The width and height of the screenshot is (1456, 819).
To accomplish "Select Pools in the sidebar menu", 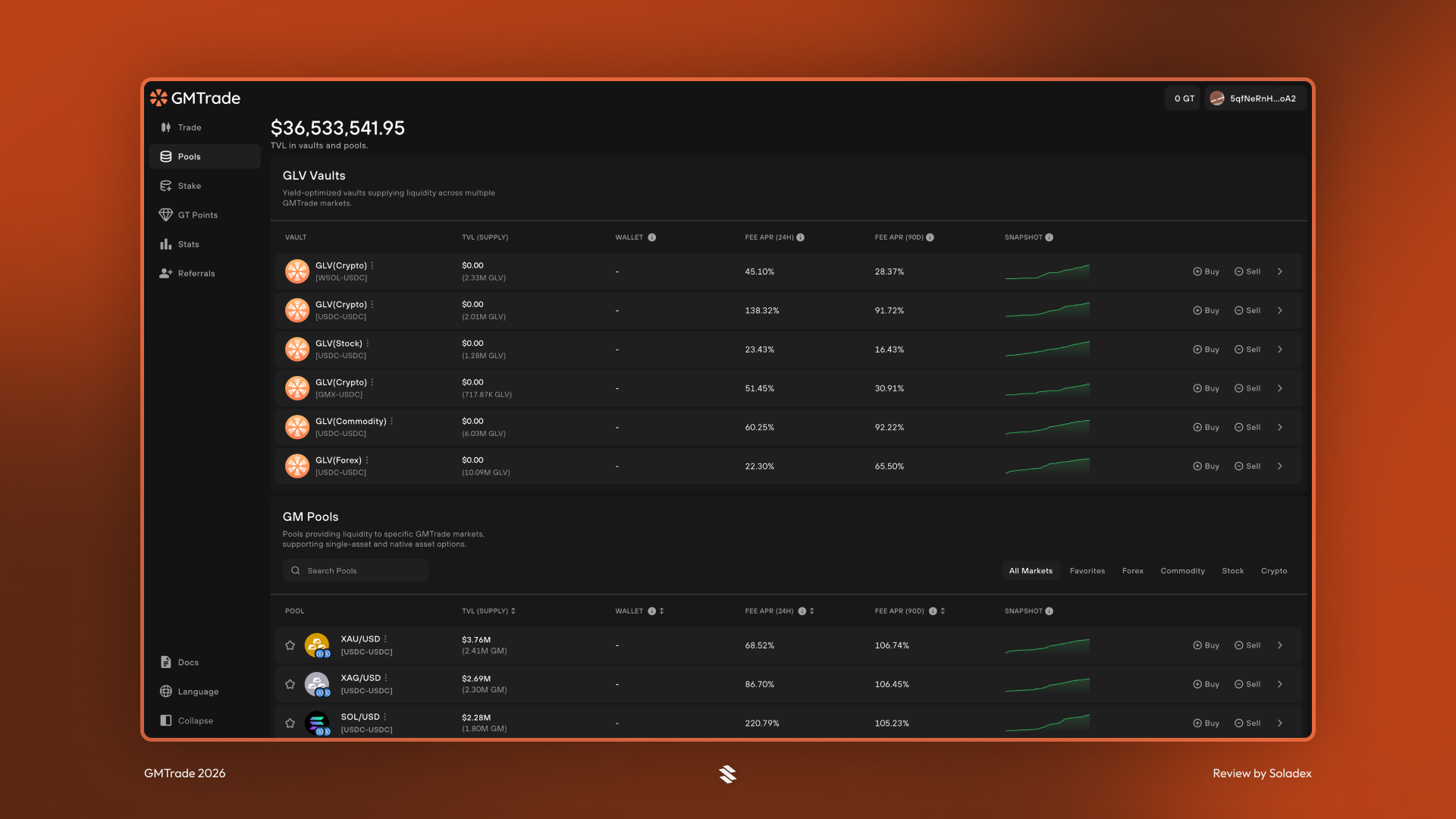I will 206,156.
